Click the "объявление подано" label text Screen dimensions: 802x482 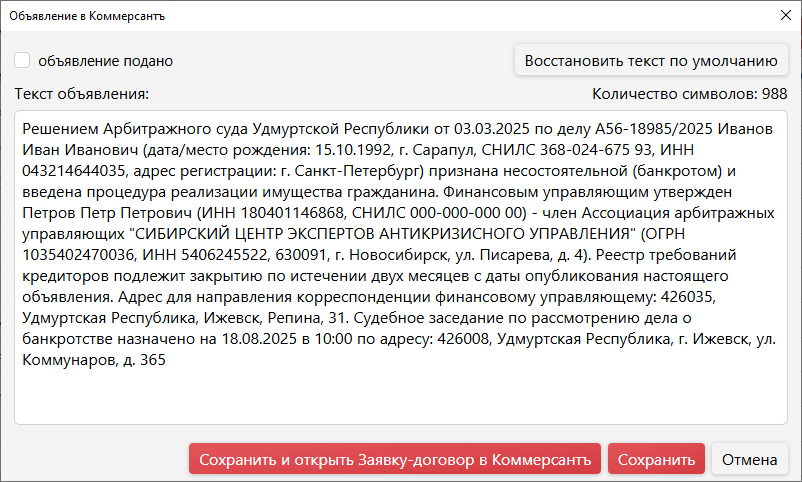pyautogui.click(x=105, y=61)
